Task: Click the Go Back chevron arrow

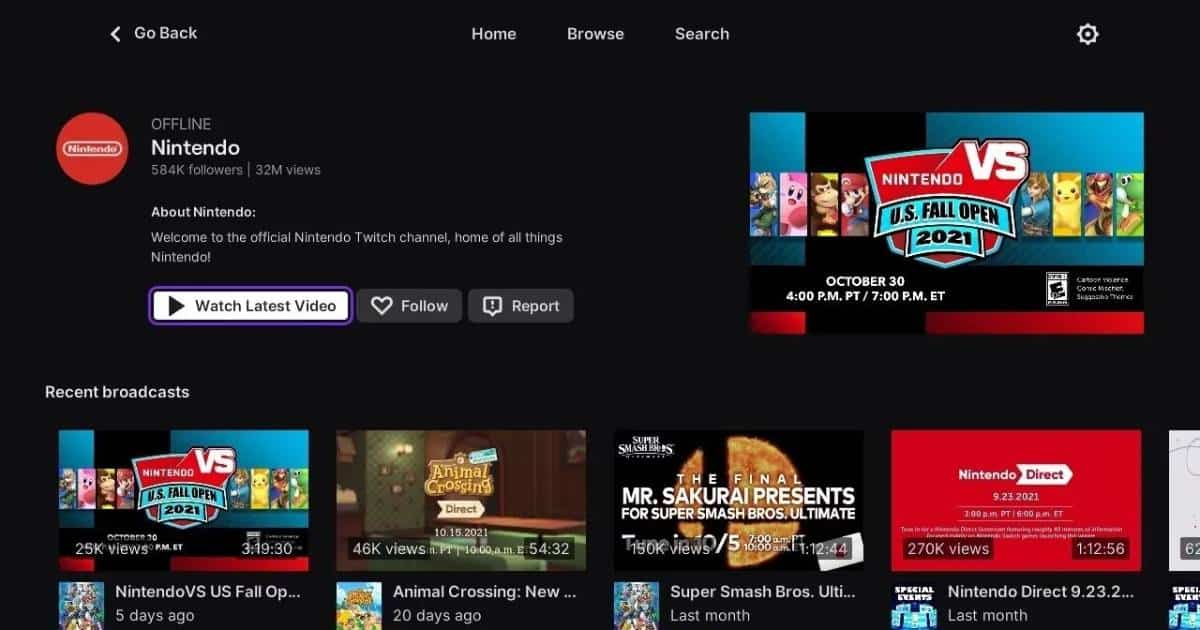Action: coord(115,34)
